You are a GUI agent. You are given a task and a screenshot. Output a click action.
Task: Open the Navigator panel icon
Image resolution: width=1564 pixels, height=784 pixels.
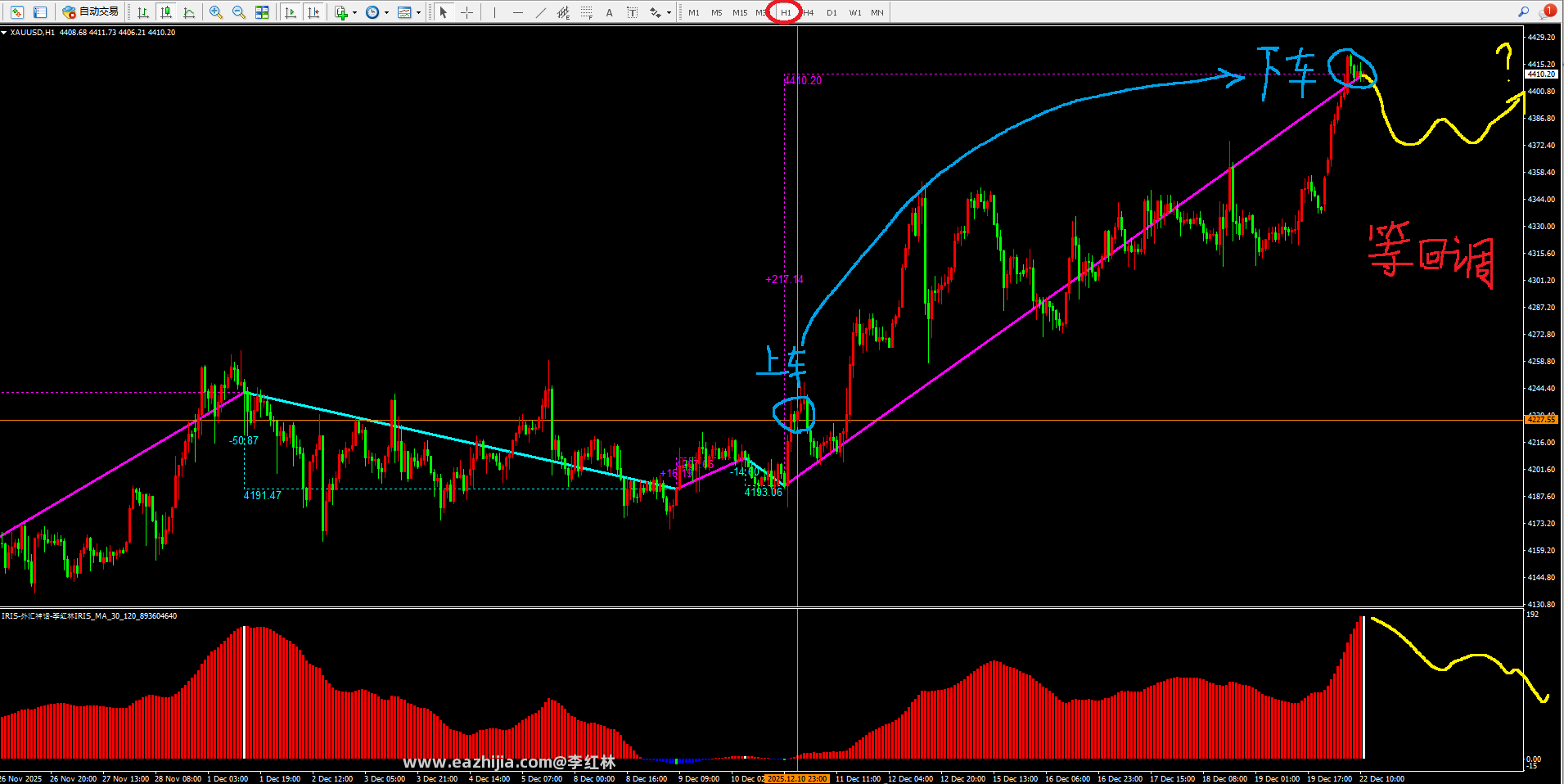tap(40, 12)
